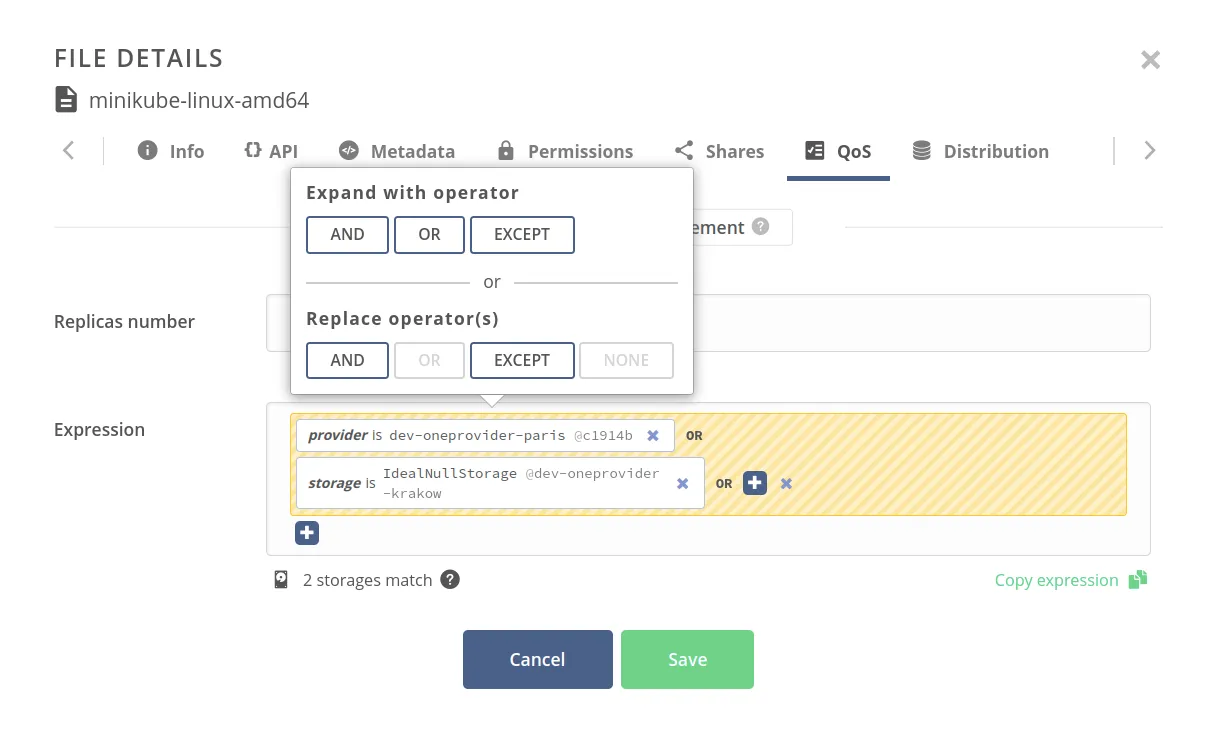Click the share icon on the Shares tab
1217x753 pixels.
click(x=684, y=150)
